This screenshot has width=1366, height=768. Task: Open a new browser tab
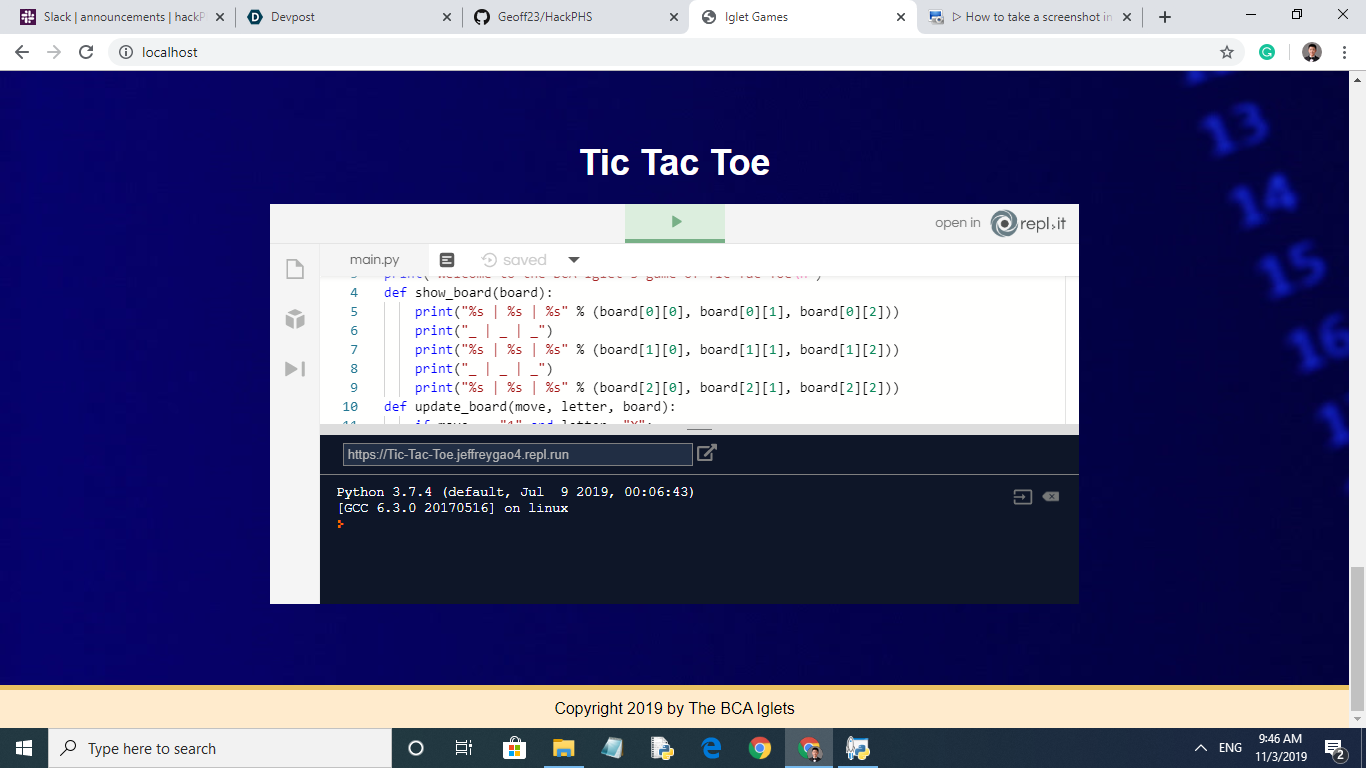(x=1165, y=17)
